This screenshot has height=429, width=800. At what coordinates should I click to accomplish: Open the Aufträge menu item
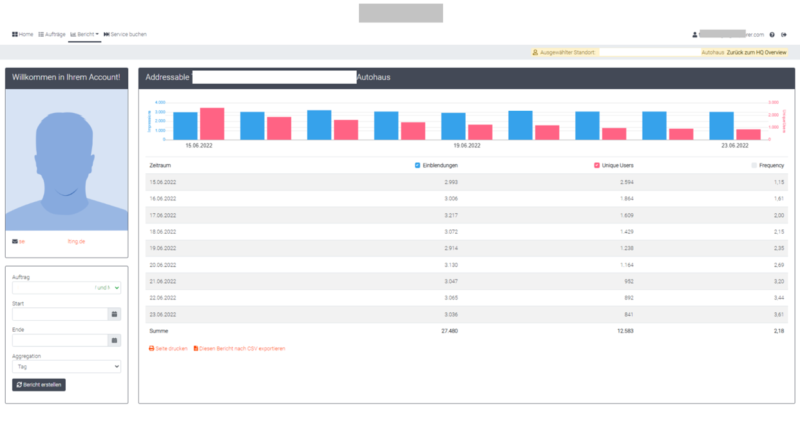coord(52,34)
